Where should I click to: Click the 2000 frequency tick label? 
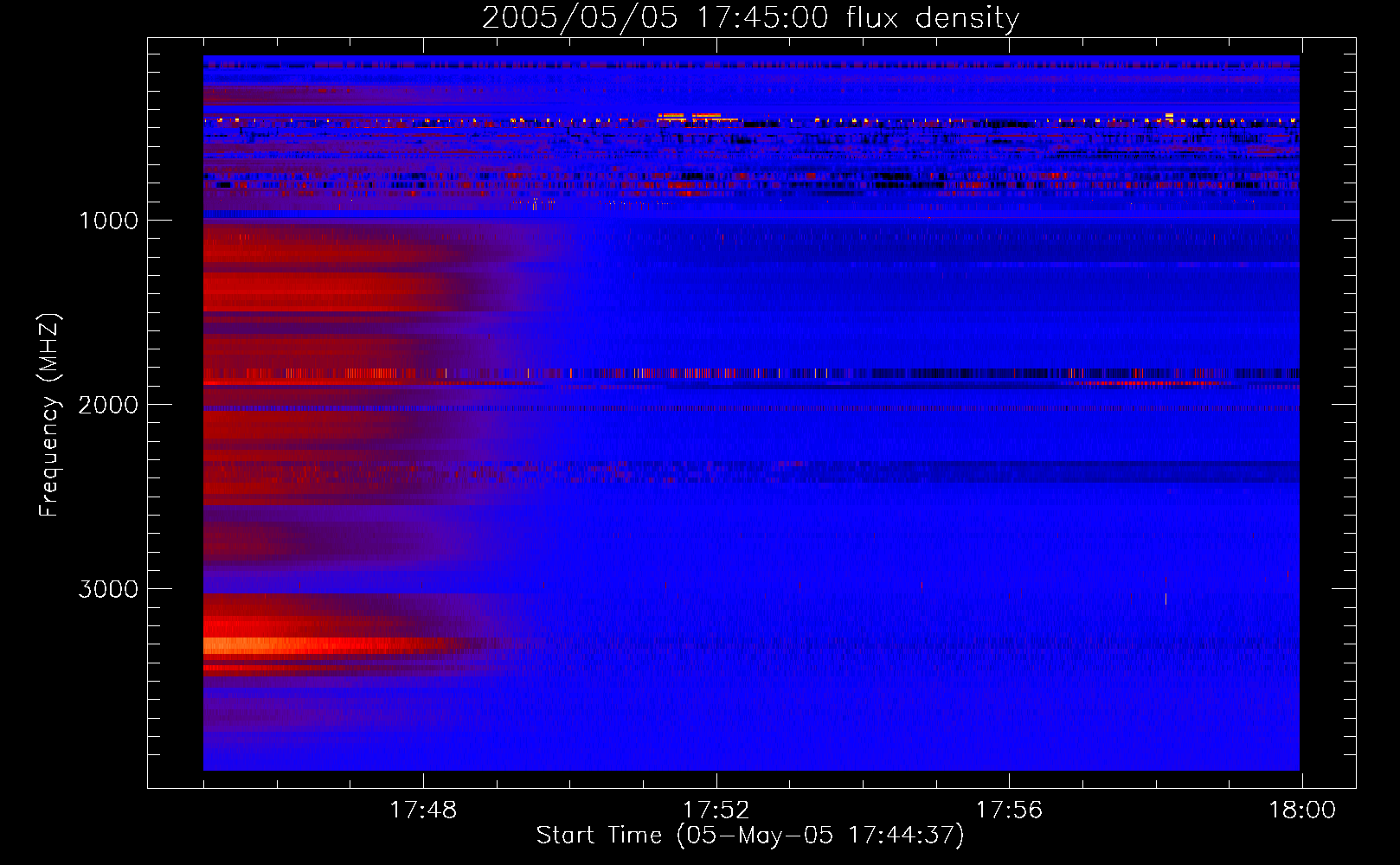click(108, 405)
